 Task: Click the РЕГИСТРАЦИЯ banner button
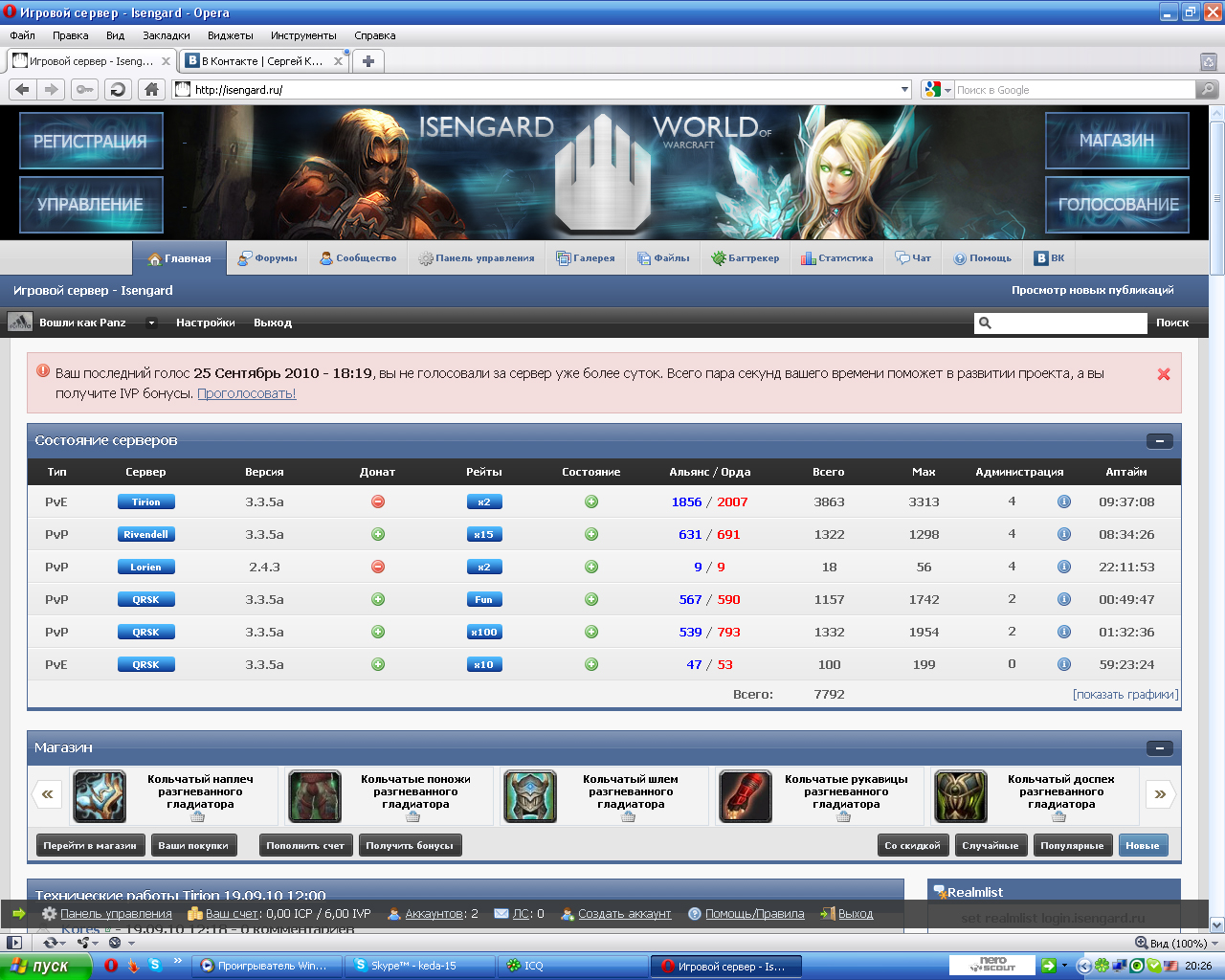point(91,141)
